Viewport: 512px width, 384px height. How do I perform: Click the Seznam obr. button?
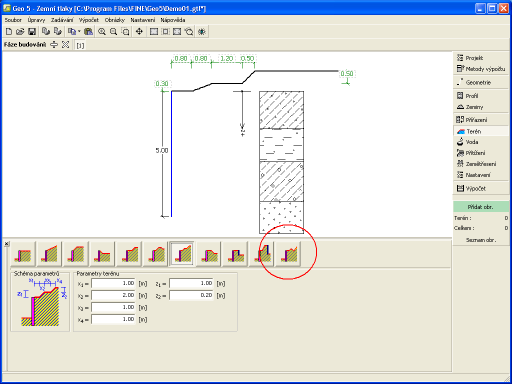pyautogui.click(x=480, y=240)
